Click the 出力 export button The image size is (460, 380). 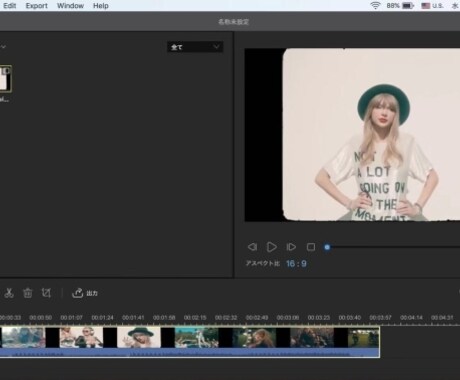85,293
